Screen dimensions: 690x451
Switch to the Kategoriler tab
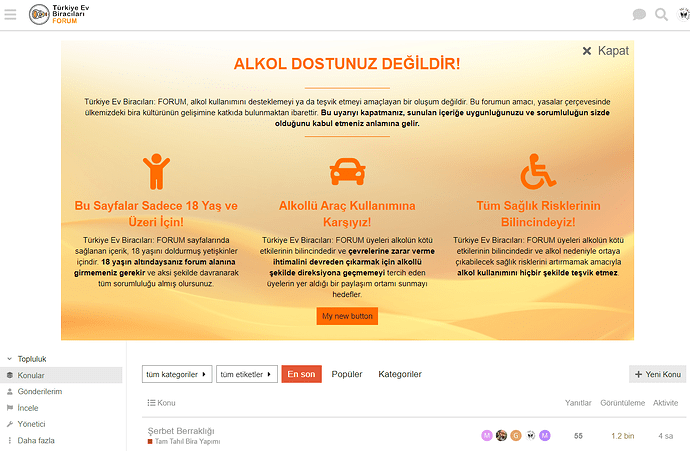[400, 374]
